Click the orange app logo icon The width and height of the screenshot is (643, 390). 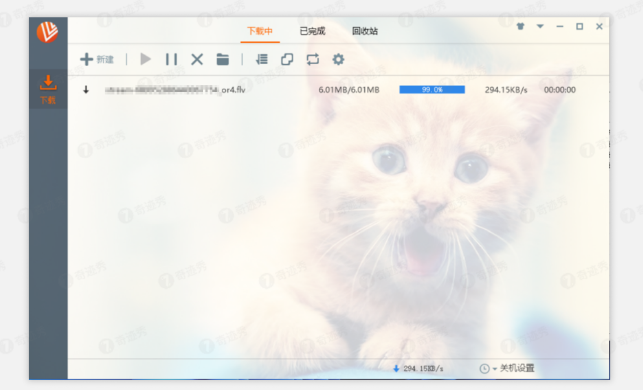pyautogui.click(x=47, y=32)
